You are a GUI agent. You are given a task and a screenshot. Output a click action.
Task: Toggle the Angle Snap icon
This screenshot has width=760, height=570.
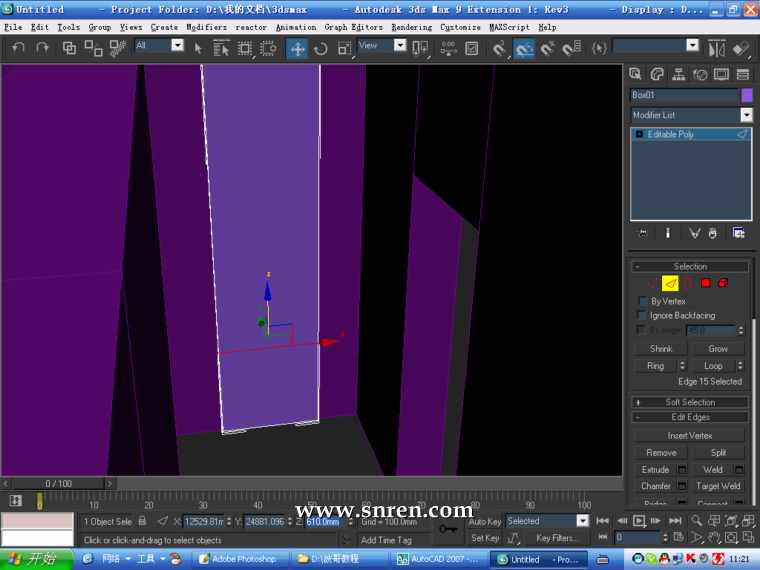click(523, 48)
